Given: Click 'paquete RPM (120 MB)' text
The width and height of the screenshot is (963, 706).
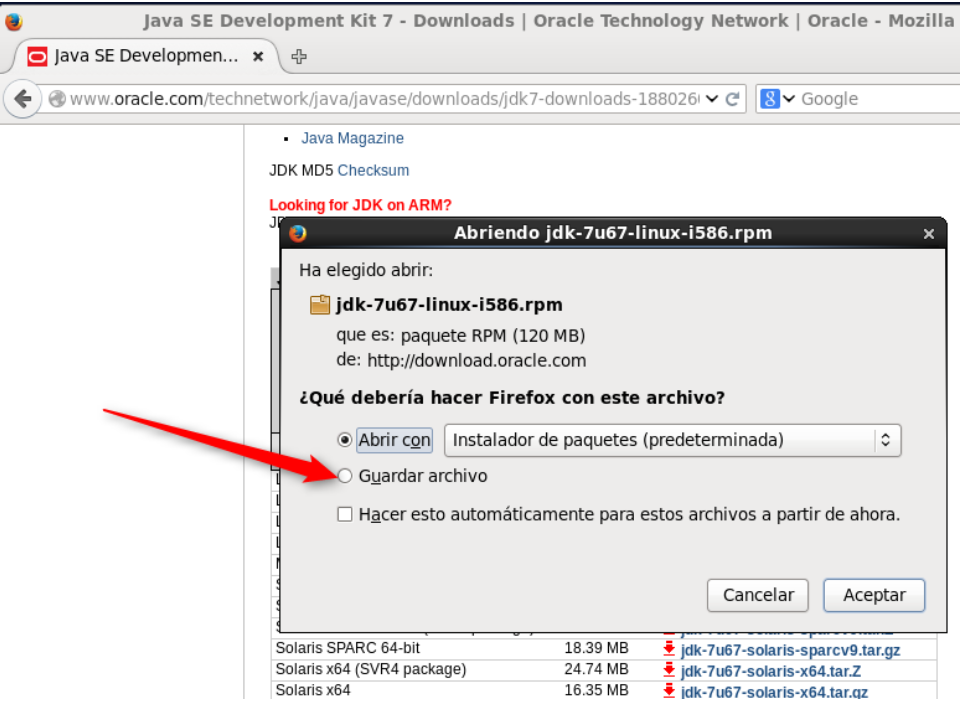Looking at the screenshot, I should point(493,336).
